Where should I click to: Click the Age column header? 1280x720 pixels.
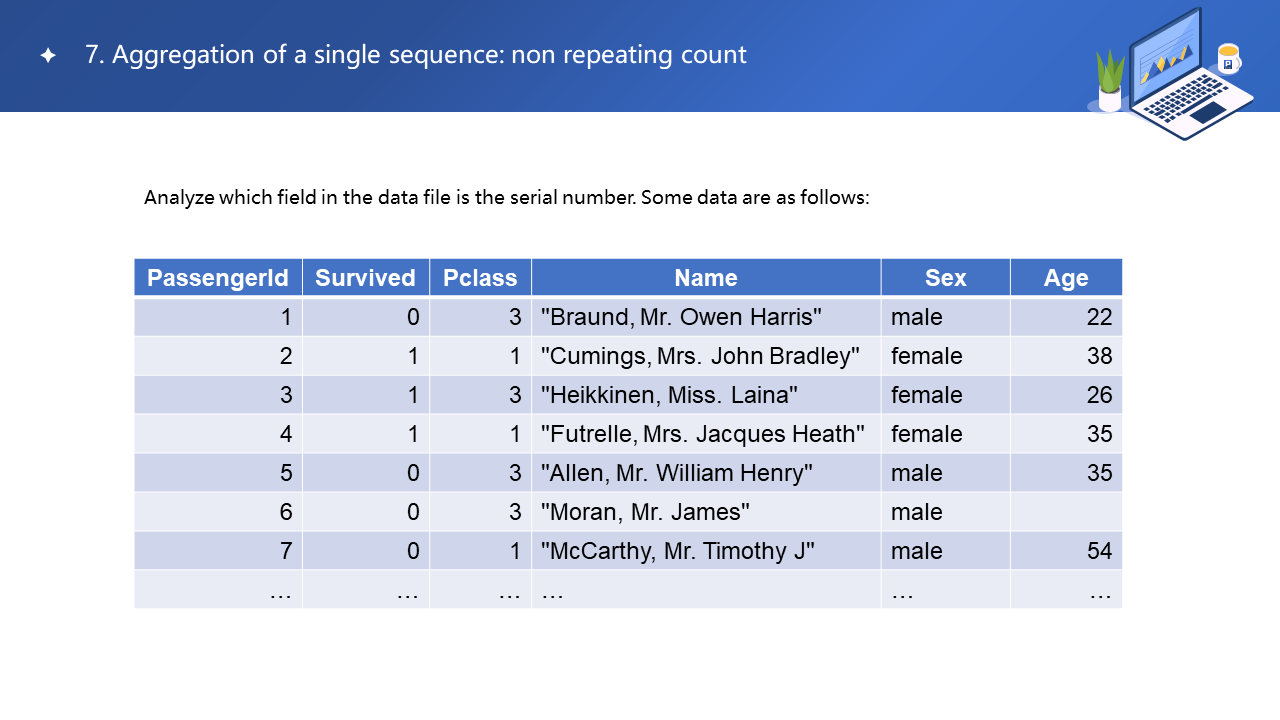1065,278
